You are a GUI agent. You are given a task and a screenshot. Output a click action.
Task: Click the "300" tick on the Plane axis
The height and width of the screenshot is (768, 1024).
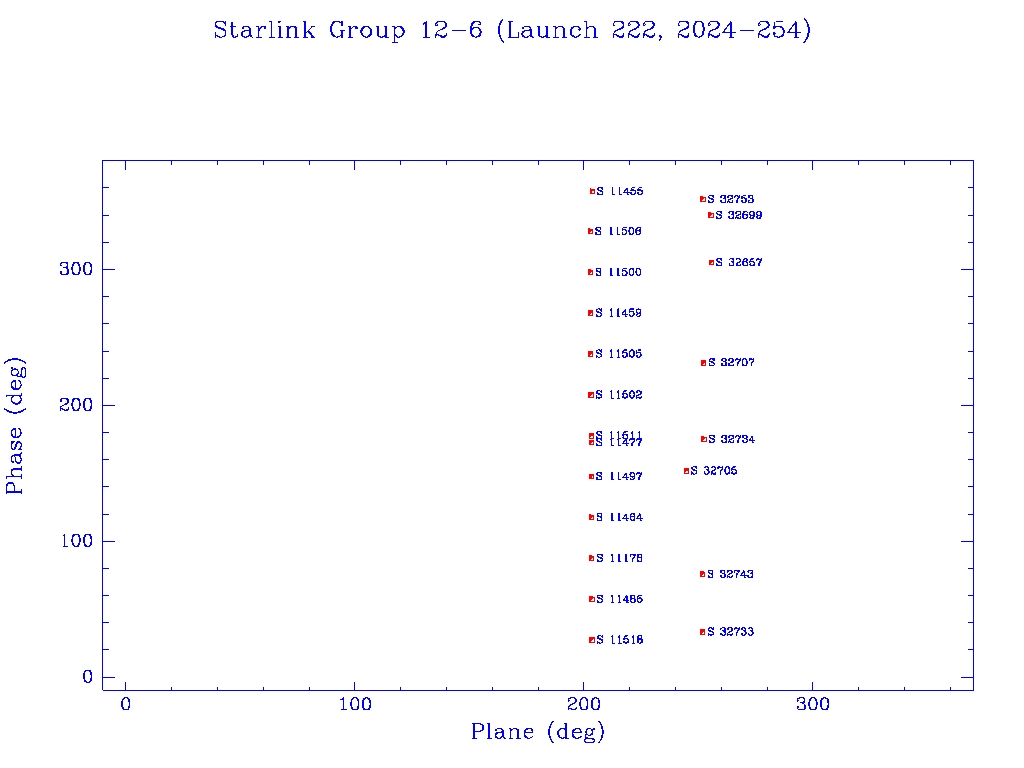click(812, 704)
